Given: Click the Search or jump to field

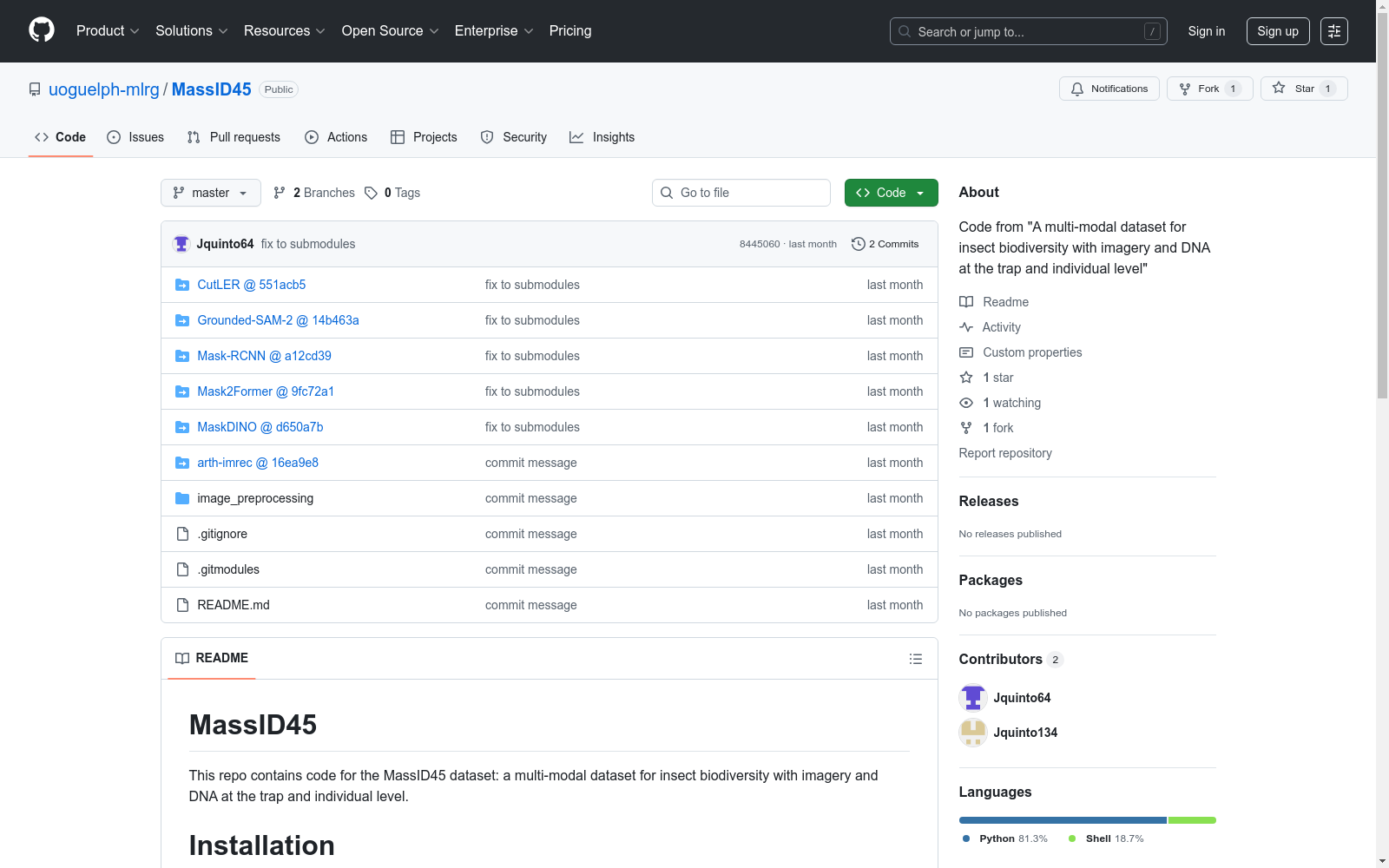Looking at the screenshot, I should pos(1029,31).
